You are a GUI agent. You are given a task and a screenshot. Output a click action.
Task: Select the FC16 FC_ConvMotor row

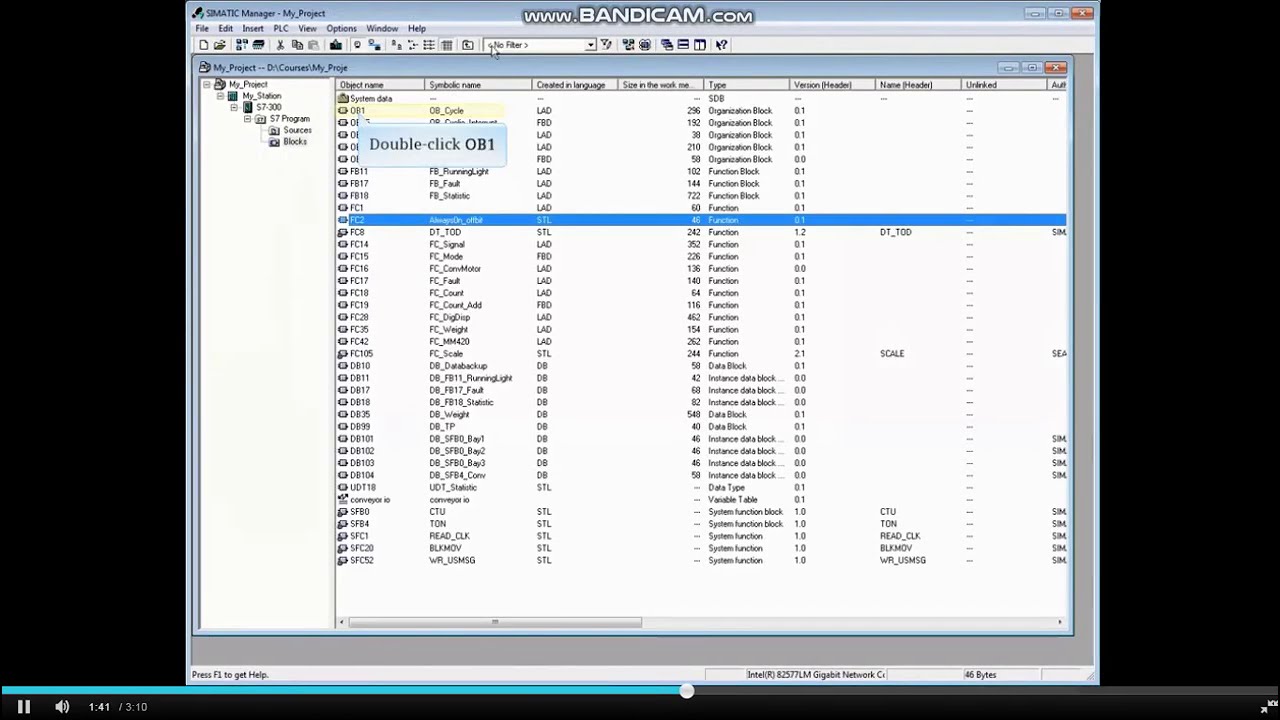701,269
